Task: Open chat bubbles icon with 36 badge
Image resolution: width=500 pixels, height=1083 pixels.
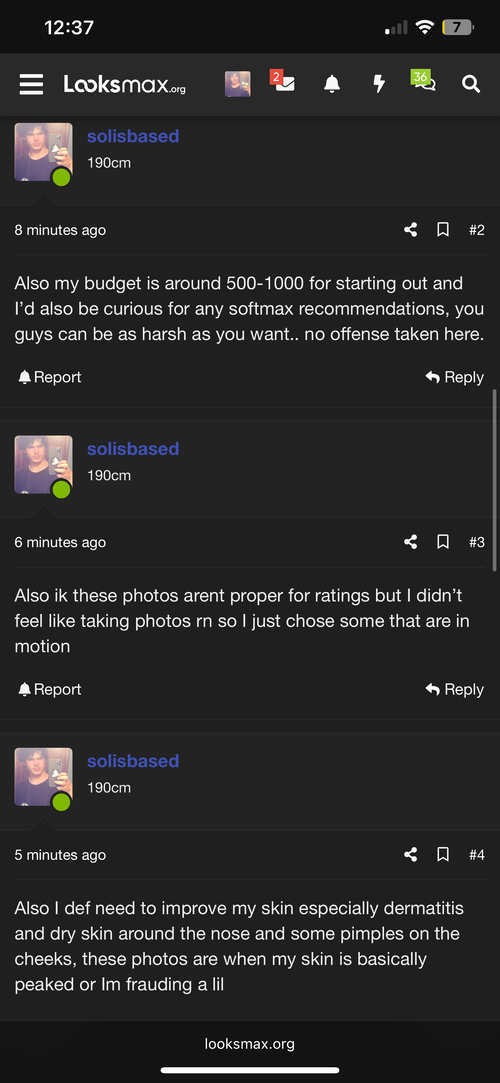Action: click(x=423, y=82)
